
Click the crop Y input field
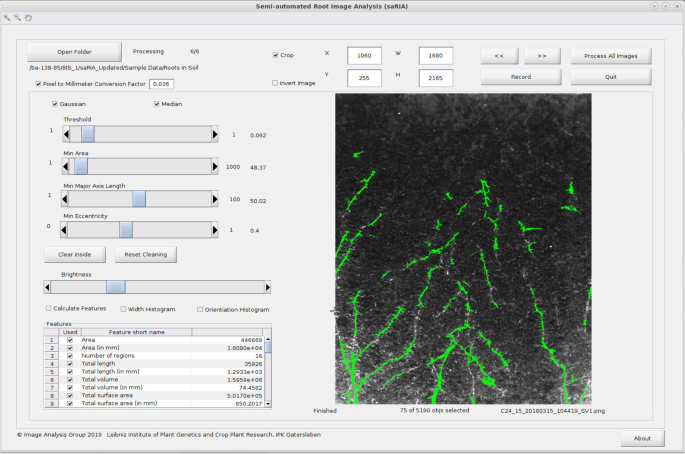point(364,78)
